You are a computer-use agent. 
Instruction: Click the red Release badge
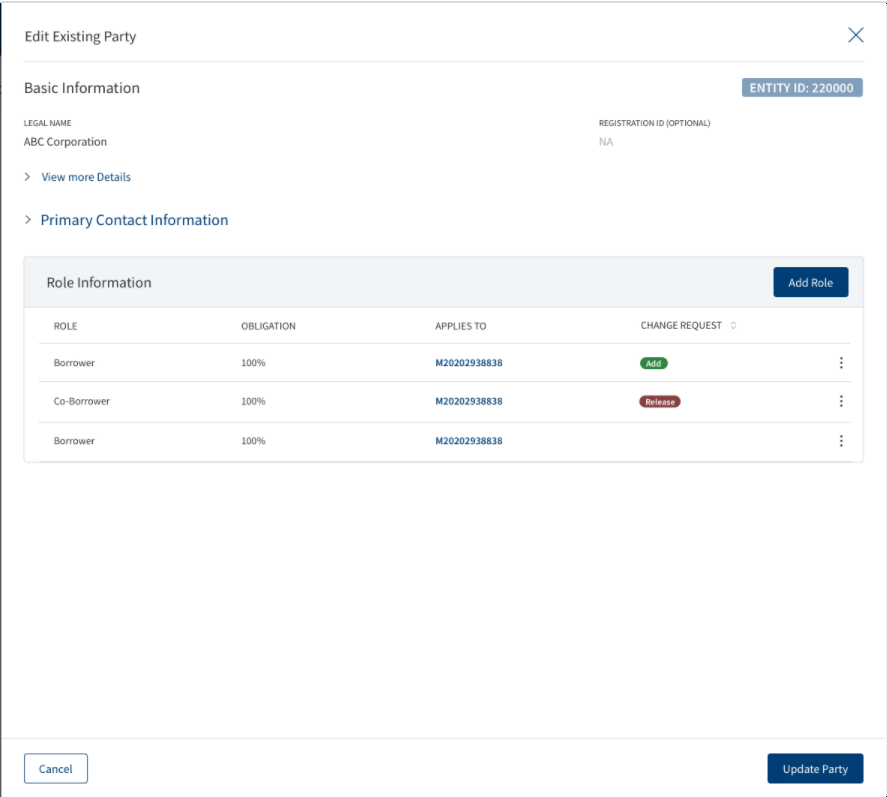(660, 402)
